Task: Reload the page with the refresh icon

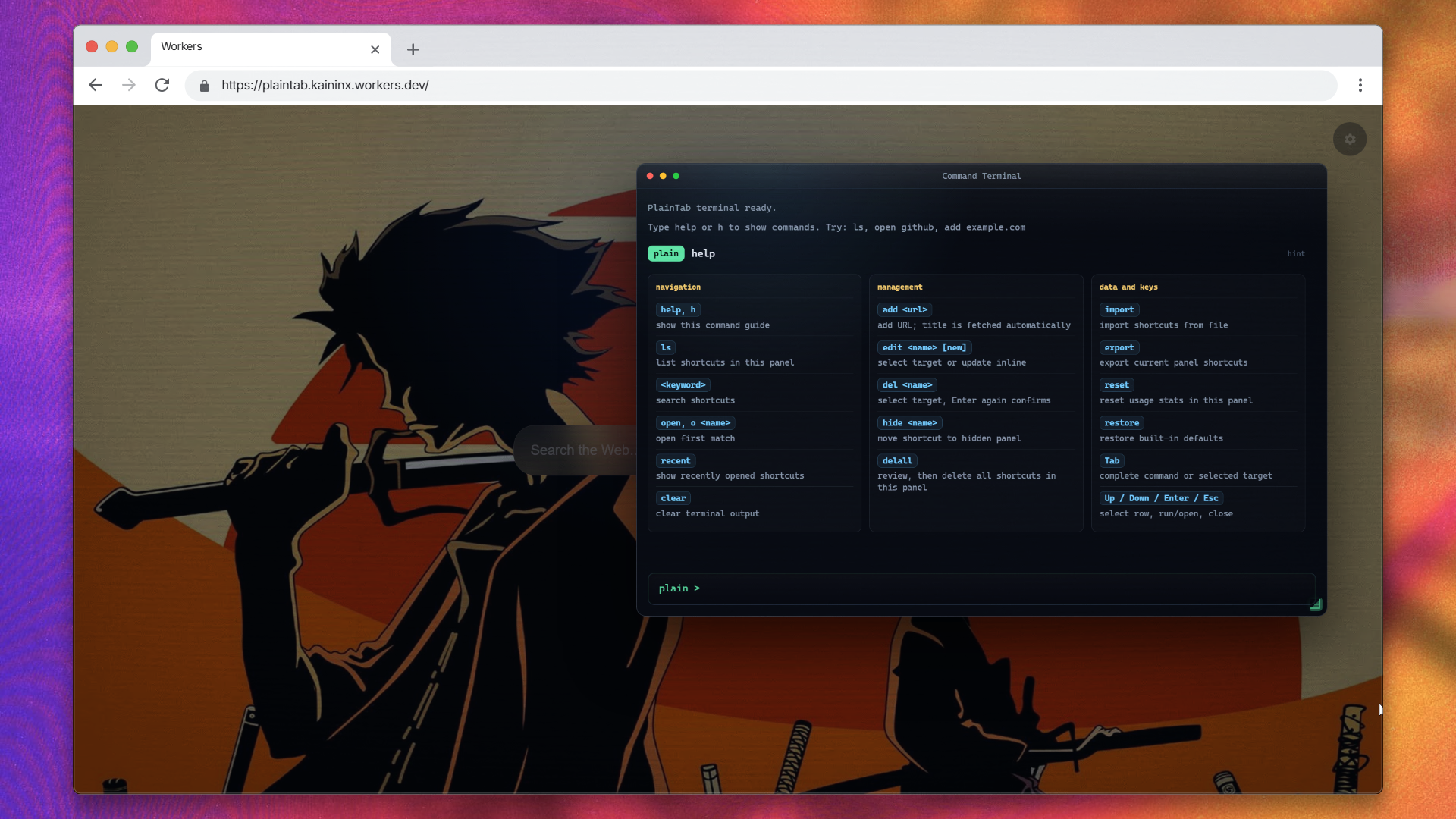Action: pyautogui.click(x=162, y=85)
